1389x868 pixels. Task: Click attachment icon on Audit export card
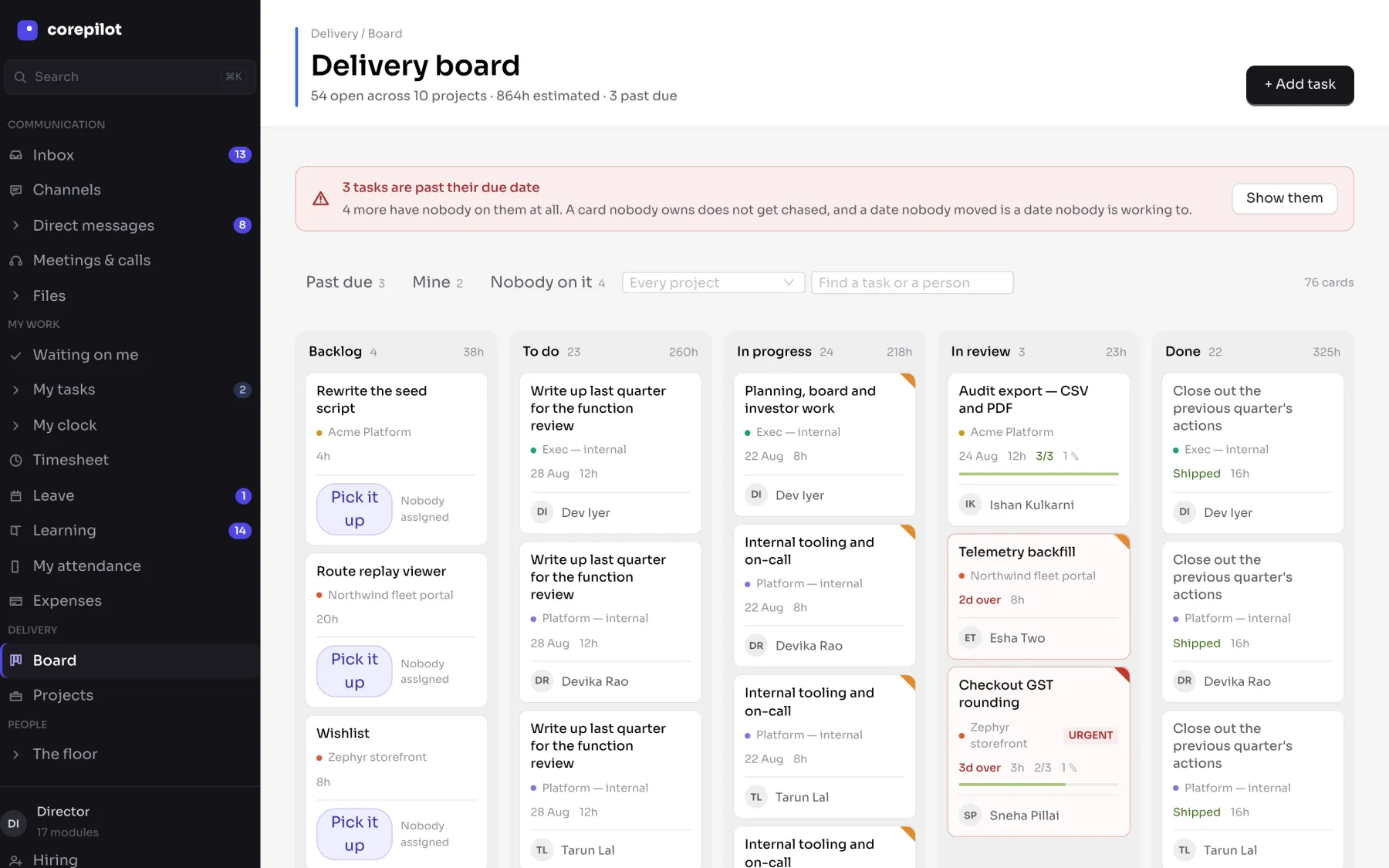pos(1075,456)
